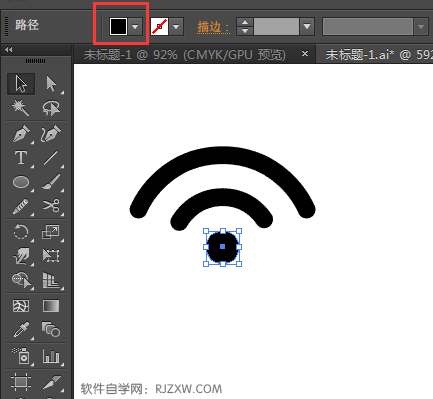Select the Direct Selection tool (white arrow)
Screen dimensions: 433x399
(x=51, y=84)
